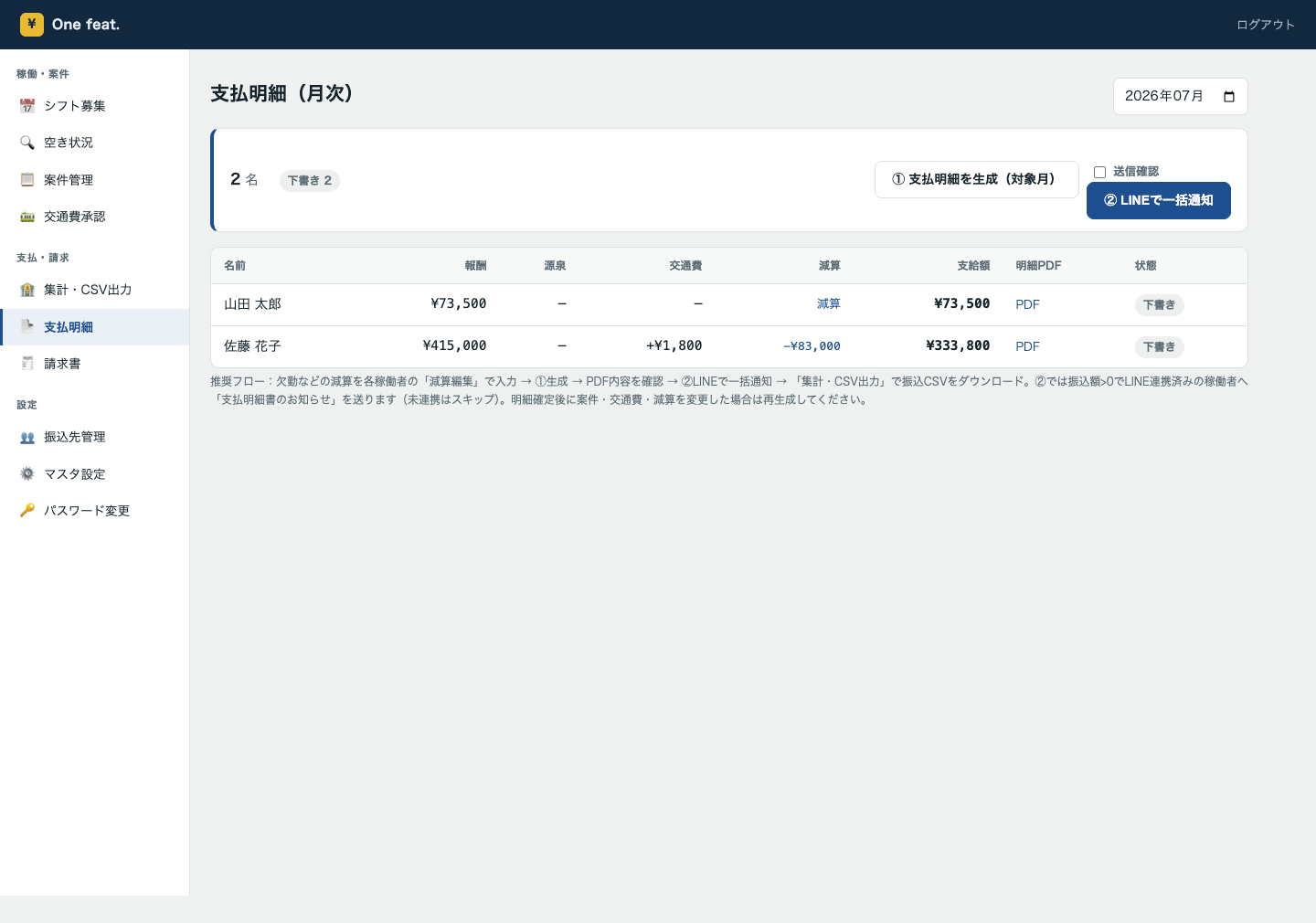Click 下書き status badge for 山田 太郎
This screenshot has width=1316, height=923.
point(1159,305)
